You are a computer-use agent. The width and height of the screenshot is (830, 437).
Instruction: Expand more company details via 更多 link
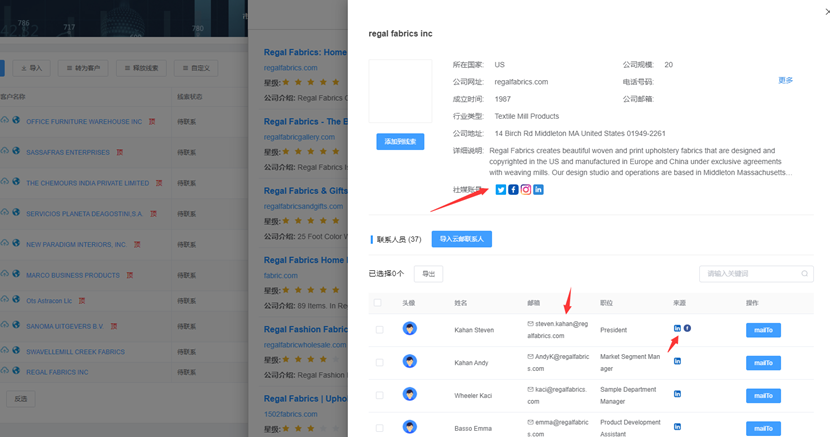point(786,80)
